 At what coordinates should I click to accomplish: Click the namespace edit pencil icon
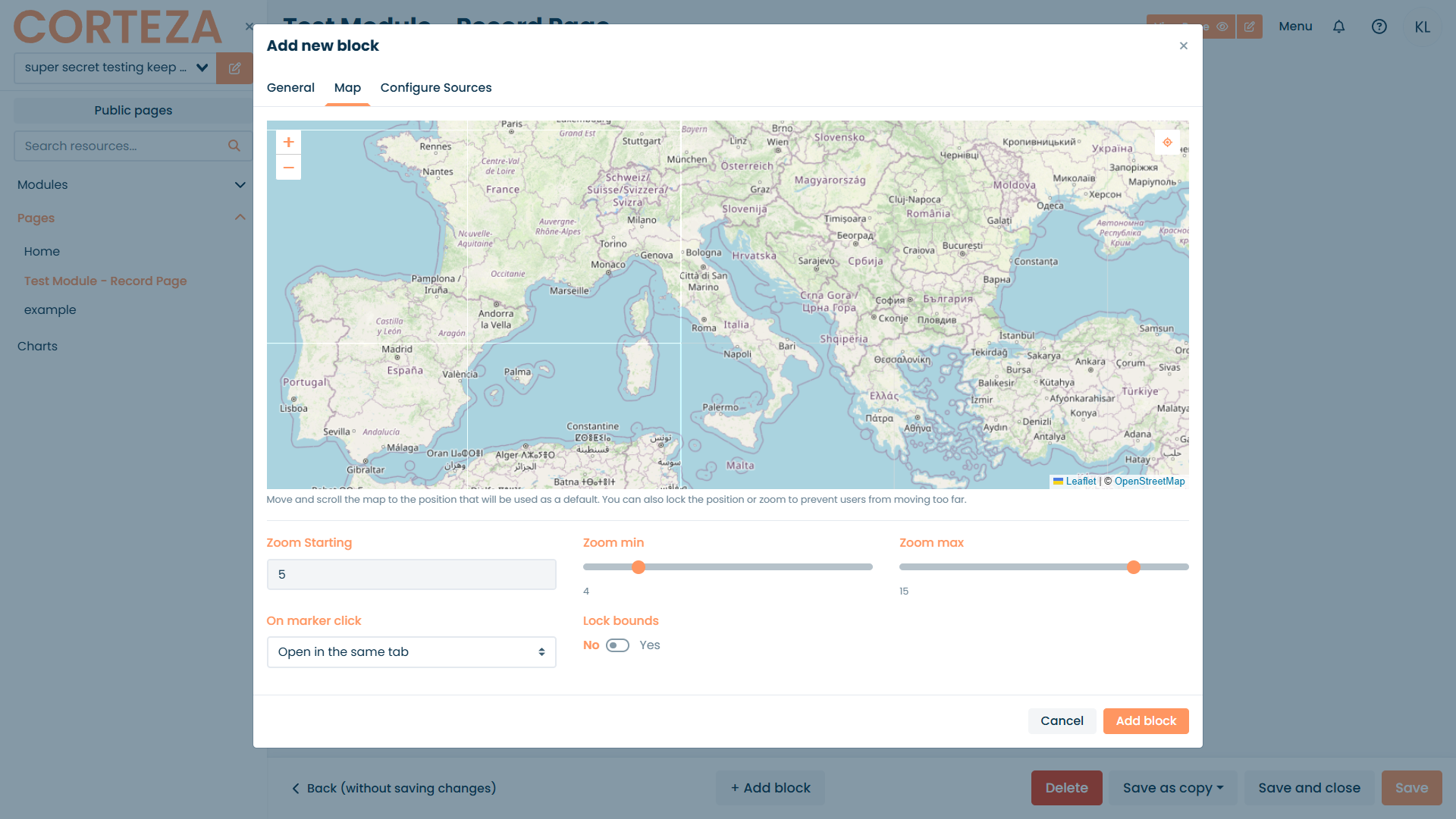[234, 68]
